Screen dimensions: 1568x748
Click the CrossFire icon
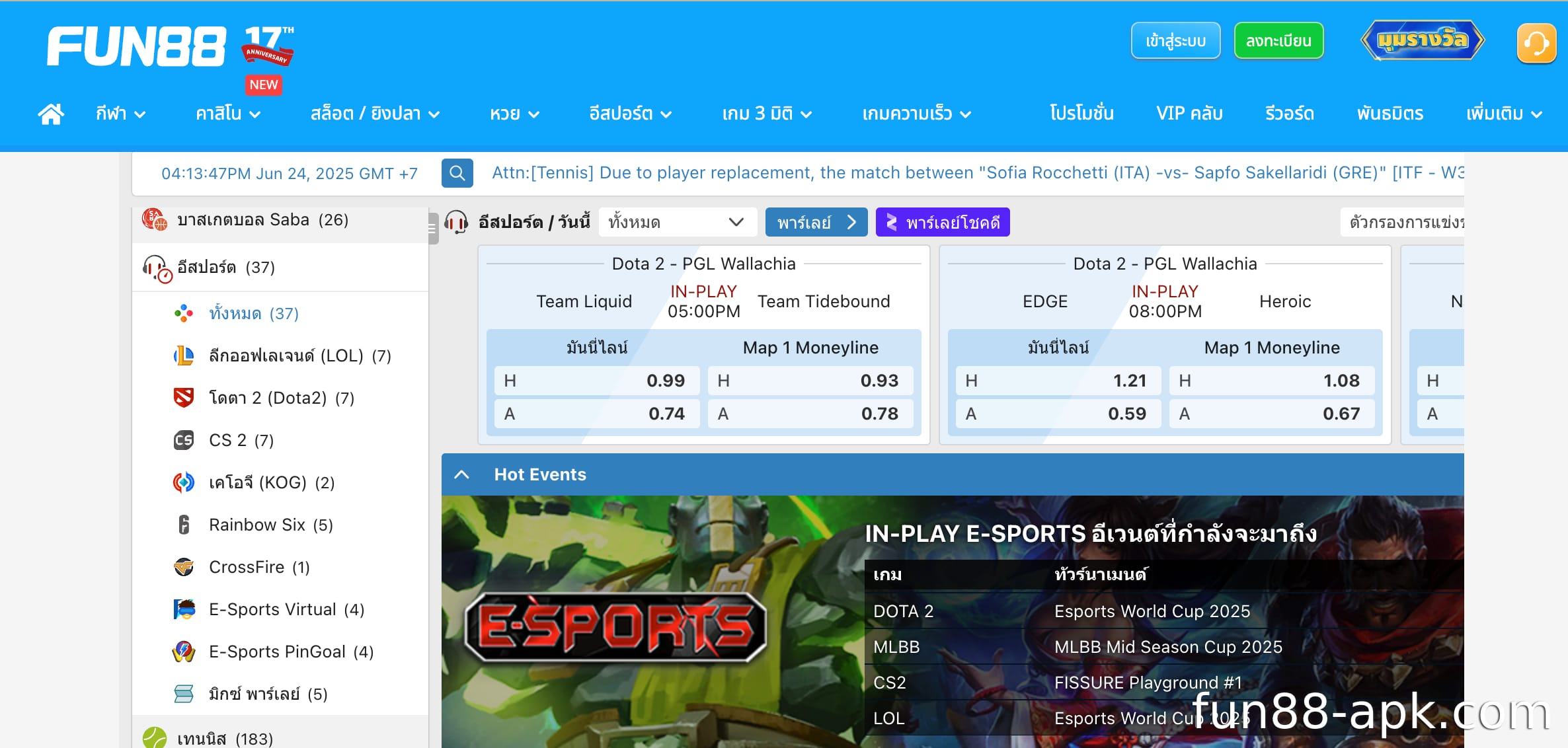point(184,567)
